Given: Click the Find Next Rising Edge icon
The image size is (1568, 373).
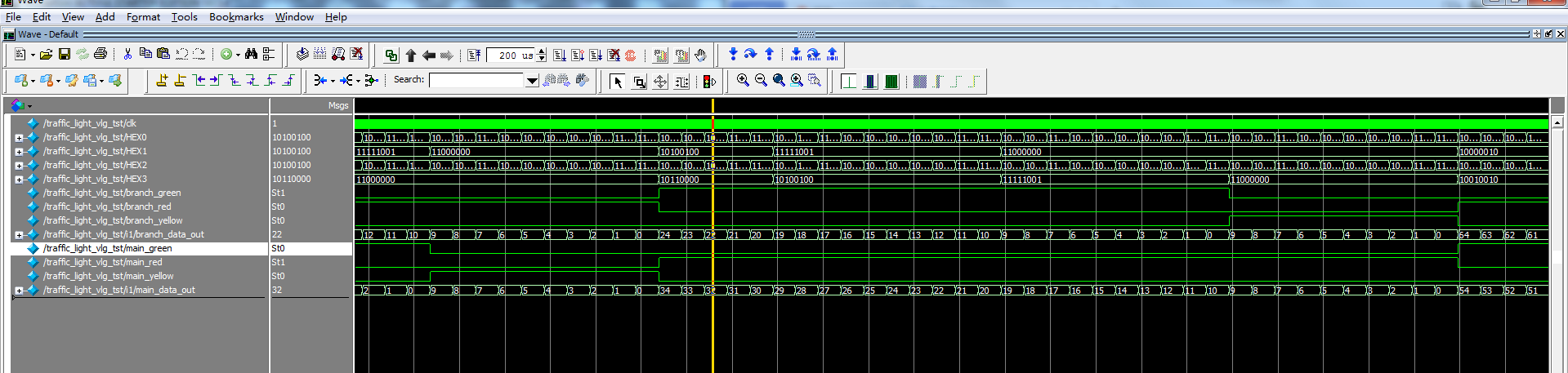Looking at the screenshot, I should [288, 80].
